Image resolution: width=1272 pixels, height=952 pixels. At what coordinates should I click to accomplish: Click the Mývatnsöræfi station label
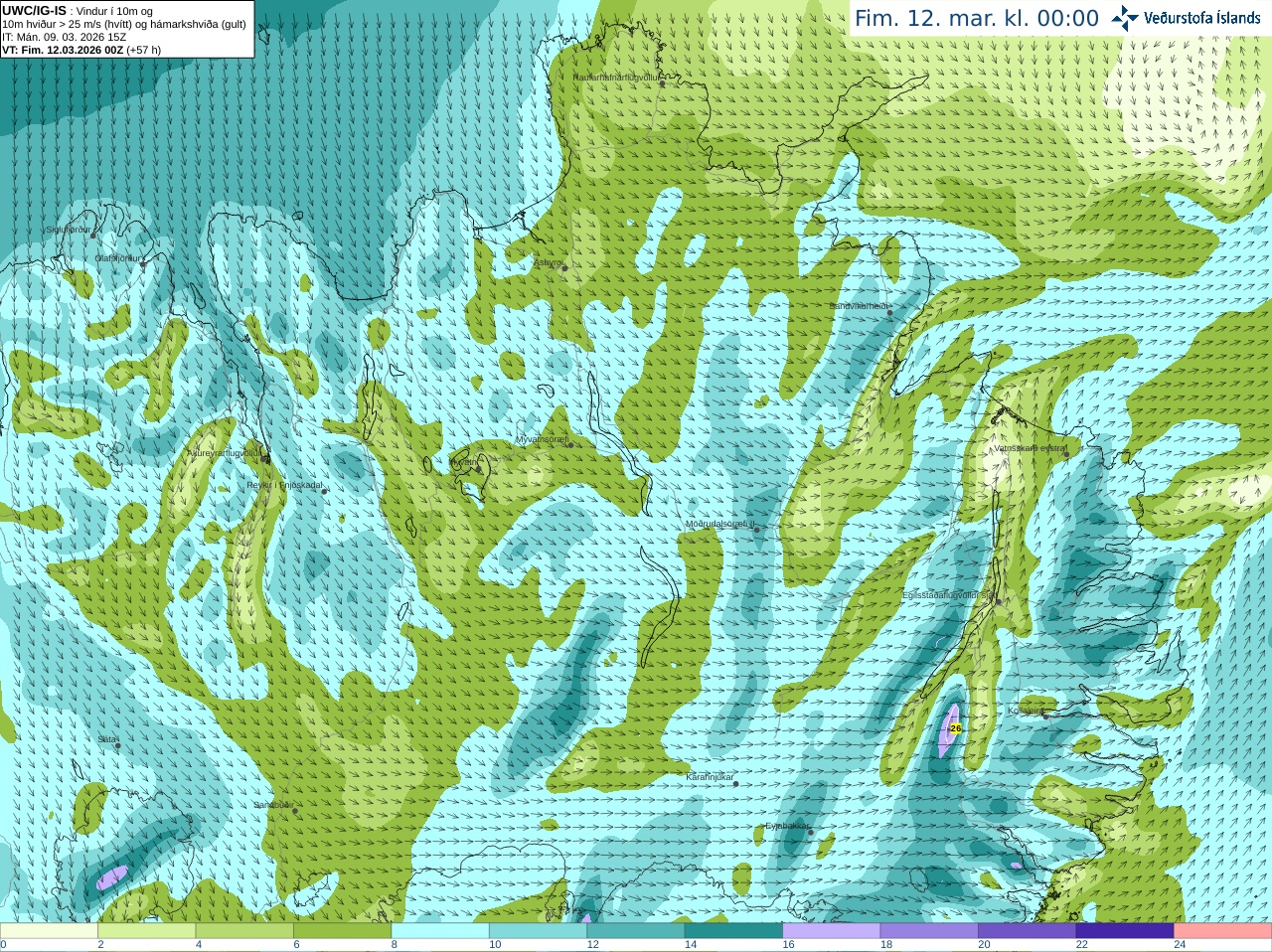[542, 439]
